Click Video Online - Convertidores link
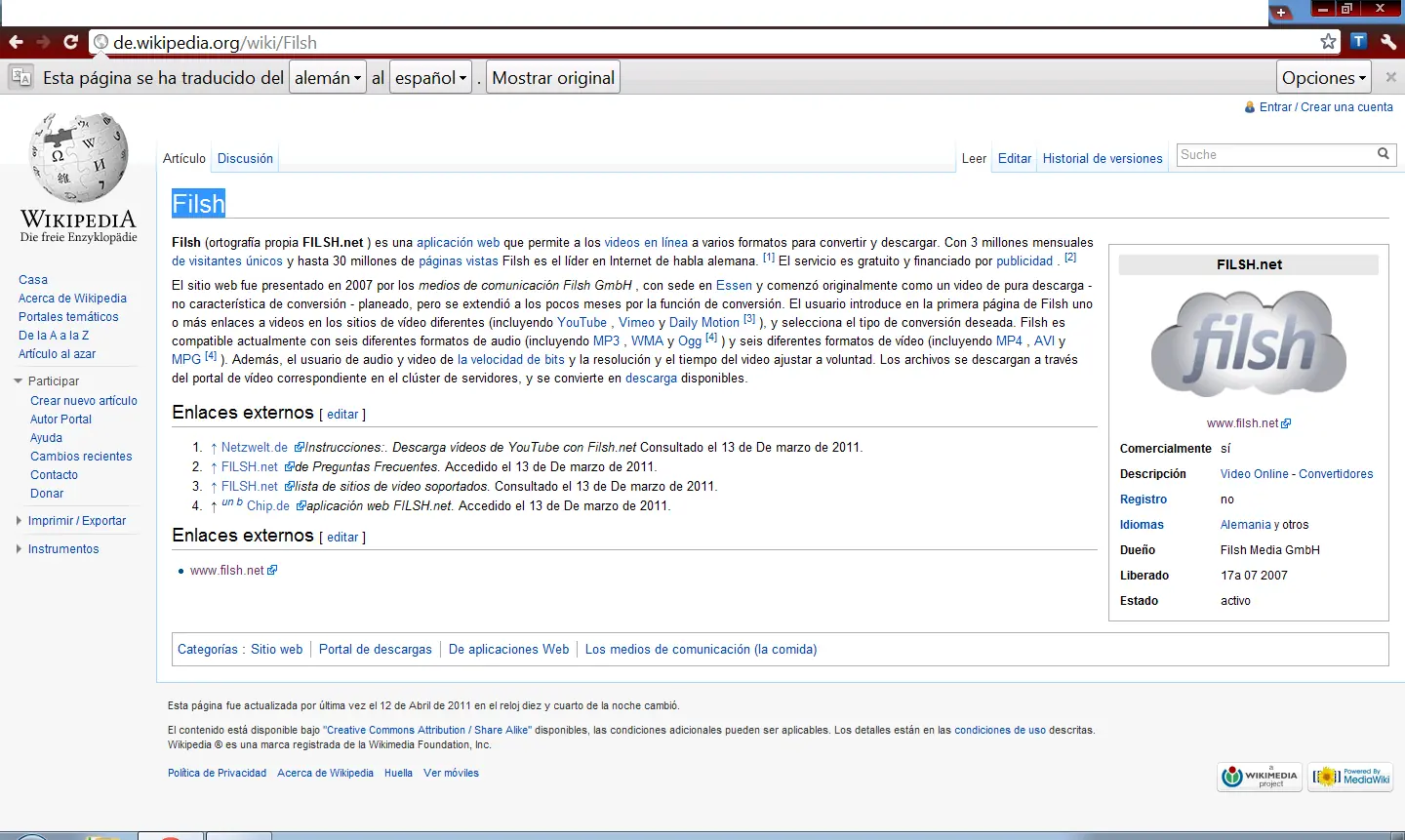The height and width of the screenshot is (840, 1405). [x=1297, y=474]
